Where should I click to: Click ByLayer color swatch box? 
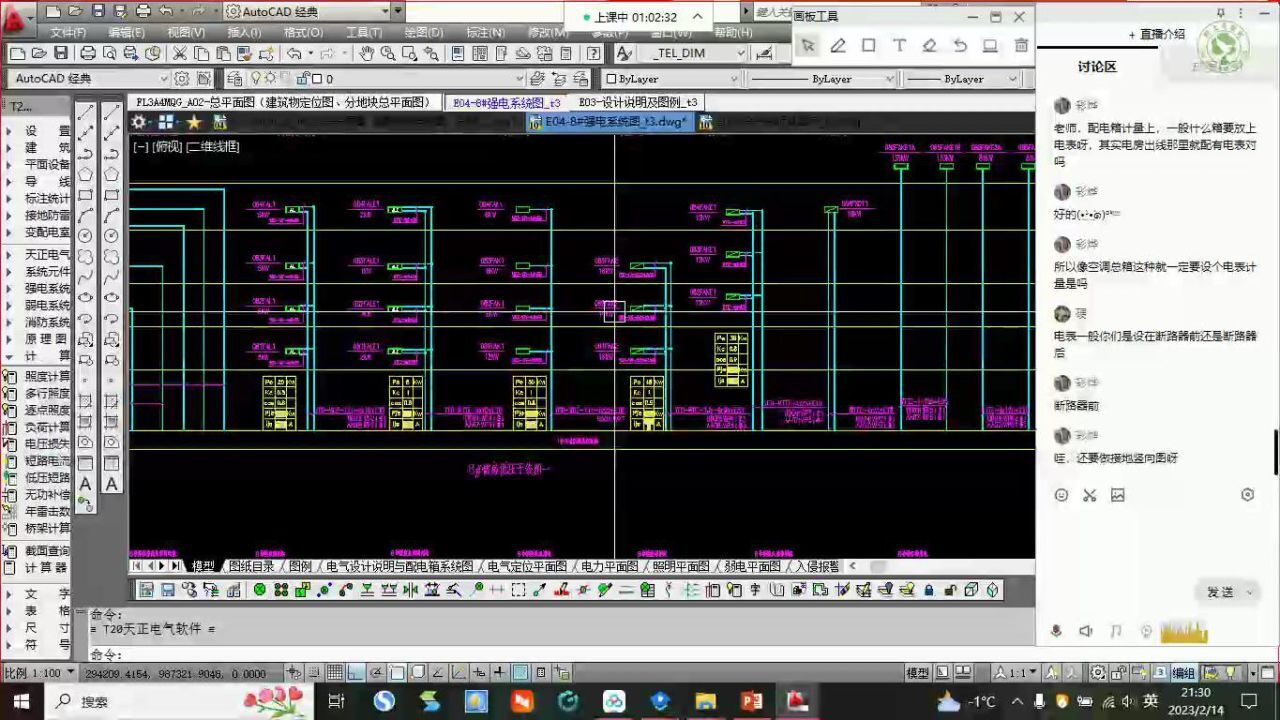pyautogui.click(x=612, y=78)
